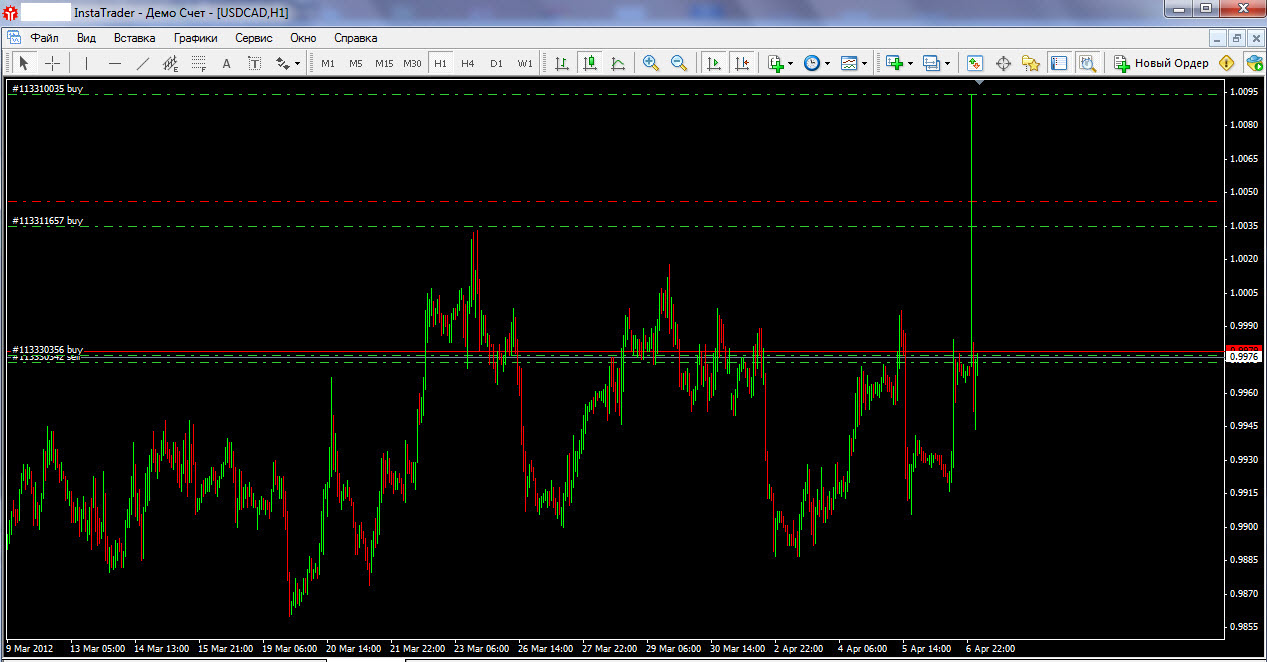
Task: Click the Zoom In magnifier
Action: tap(651, 63)
